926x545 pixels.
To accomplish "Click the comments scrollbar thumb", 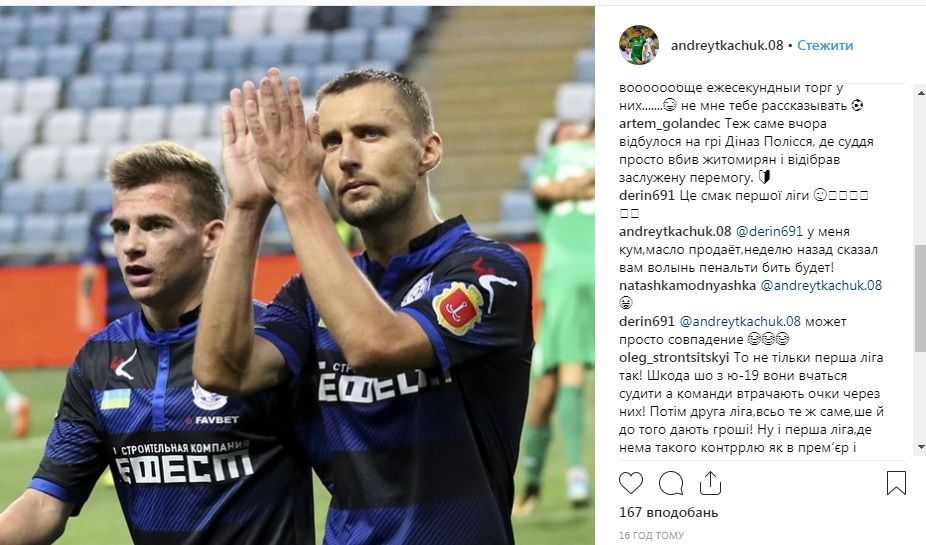I will pyautogui.click(x=920, y=299).
